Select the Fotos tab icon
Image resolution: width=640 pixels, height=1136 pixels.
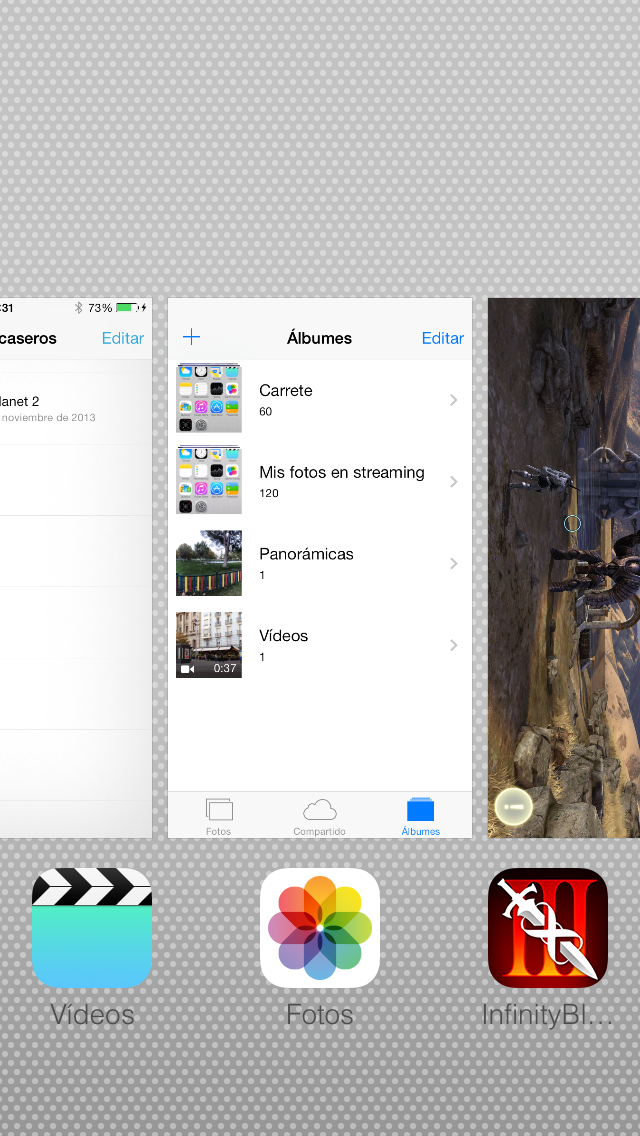[x=219, y=814]
